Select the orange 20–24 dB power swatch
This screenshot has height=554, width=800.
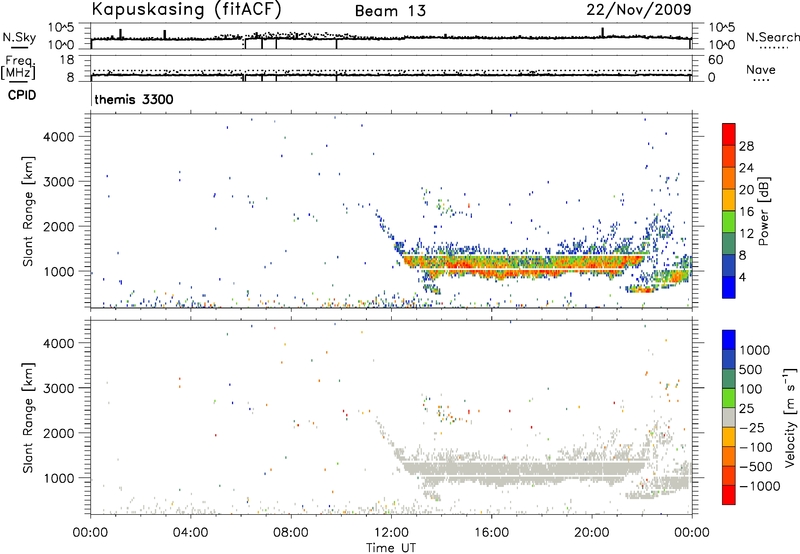point(729,178)
